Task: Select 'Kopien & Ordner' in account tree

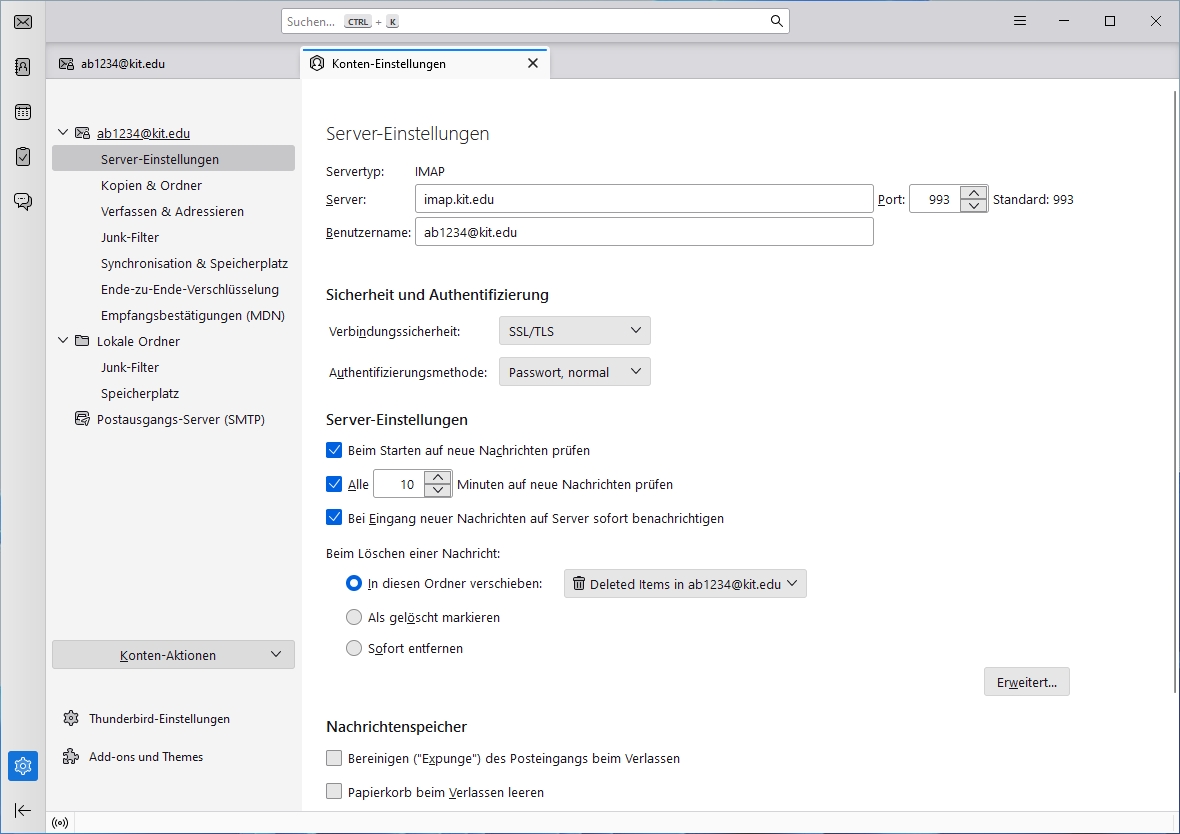Action: click(x=151, y=186)
